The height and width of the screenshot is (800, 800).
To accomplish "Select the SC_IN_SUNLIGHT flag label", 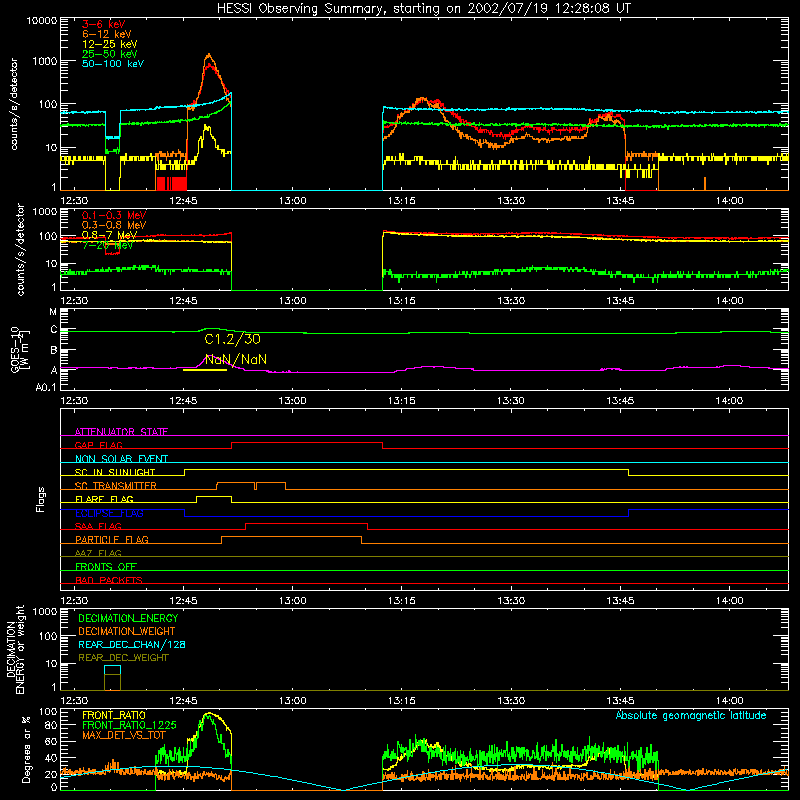I will (x=115, y=472).
